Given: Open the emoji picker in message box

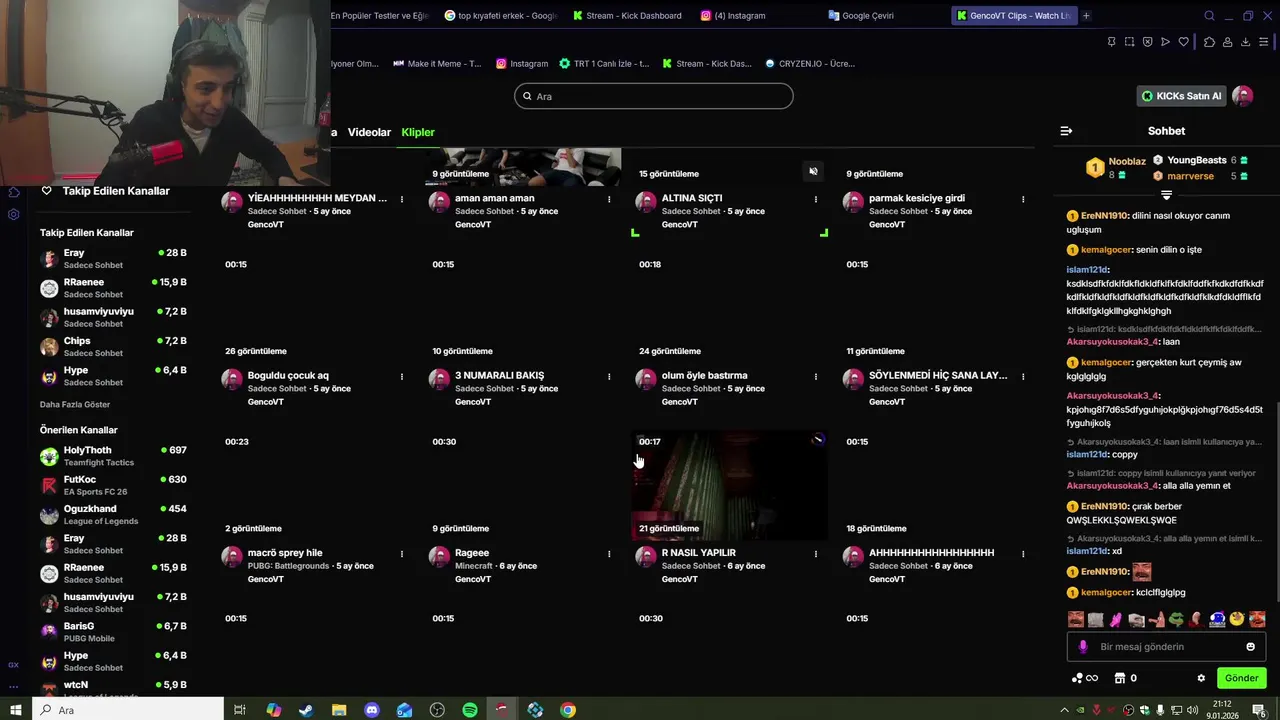Looking at the screenshot, I should click(1250, 647).
